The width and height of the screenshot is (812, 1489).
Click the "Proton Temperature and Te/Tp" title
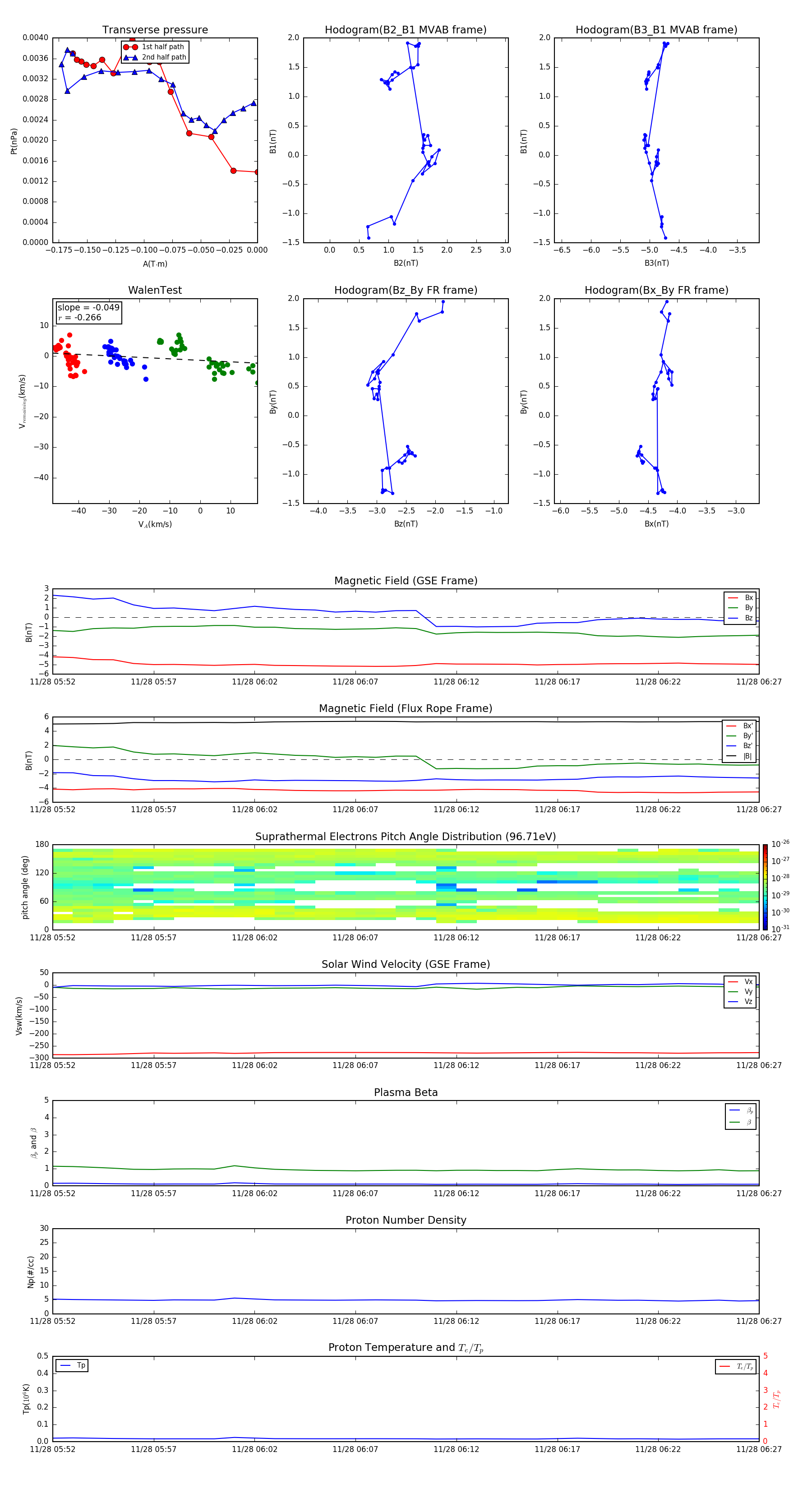point(406,1348)
